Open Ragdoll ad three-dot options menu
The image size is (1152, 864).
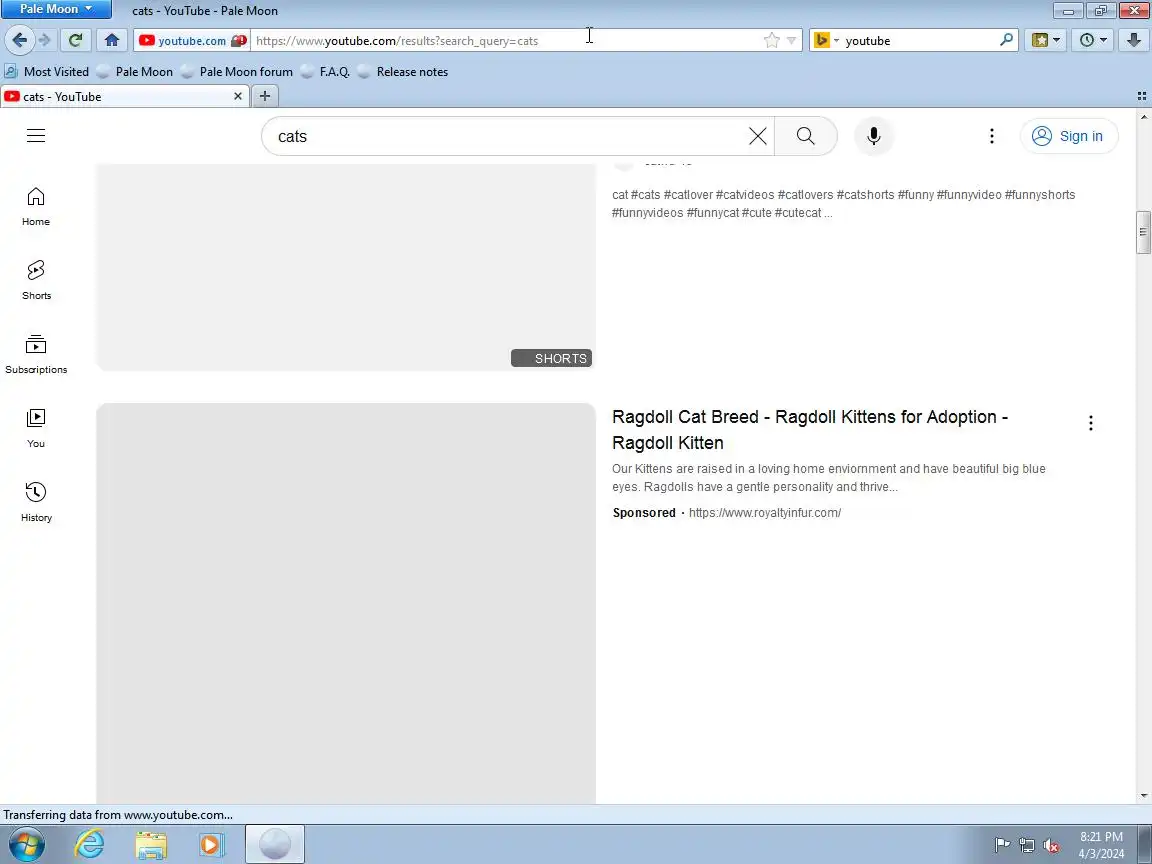pos(1090,422)
